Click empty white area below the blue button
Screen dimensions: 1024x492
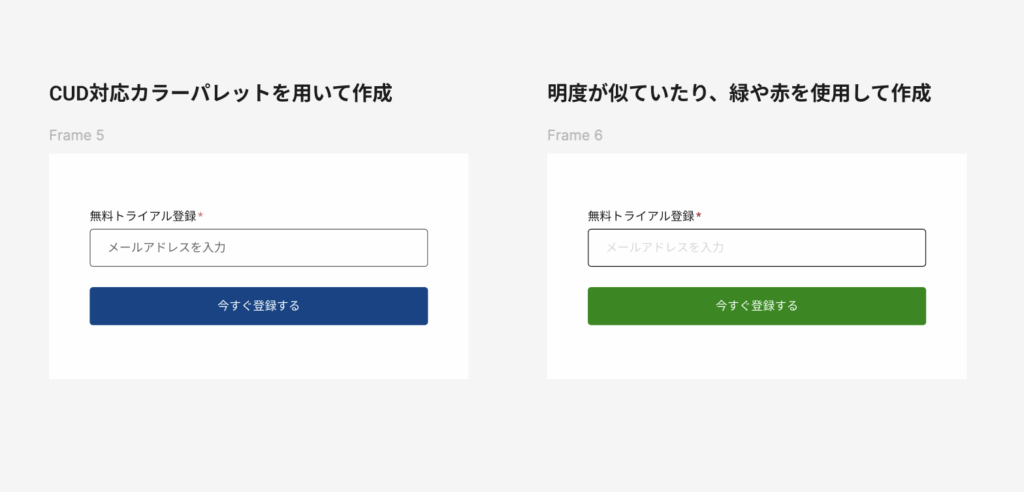point(259,353)
